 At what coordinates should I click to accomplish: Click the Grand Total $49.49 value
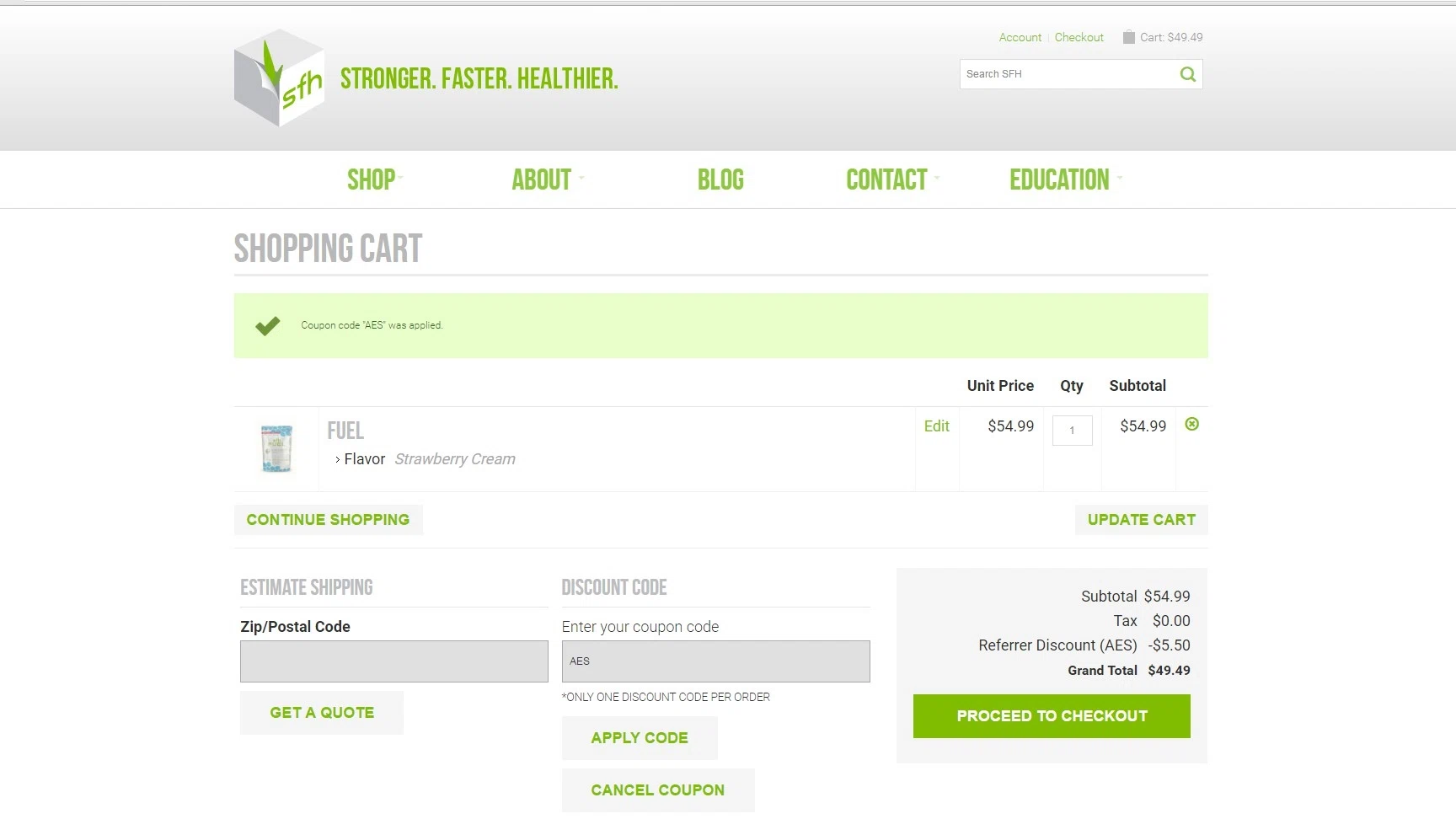point(1169,671)
